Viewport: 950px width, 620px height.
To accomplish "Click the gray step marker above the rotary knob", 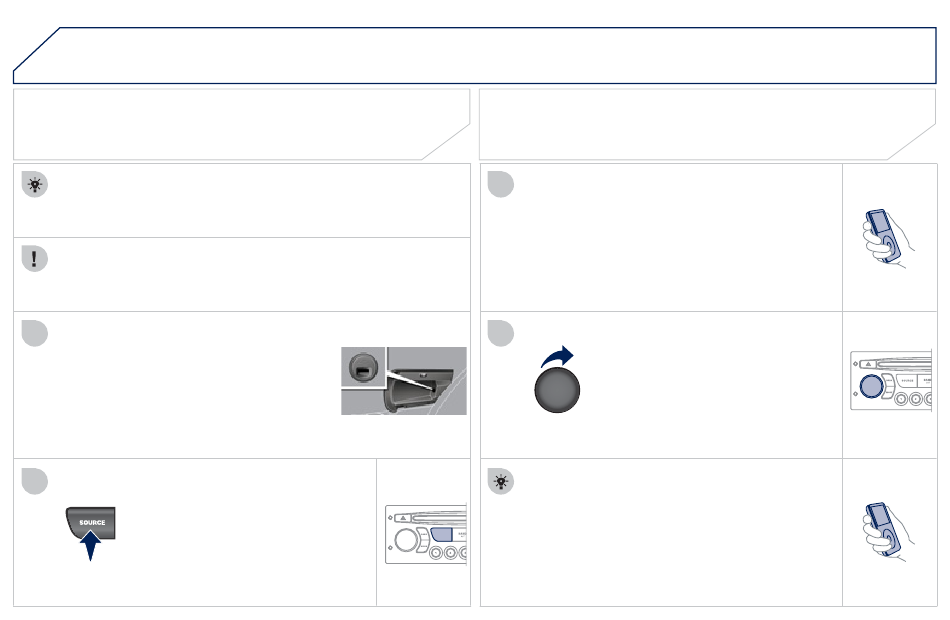I will pyautogui.click(x=501, y=333).
